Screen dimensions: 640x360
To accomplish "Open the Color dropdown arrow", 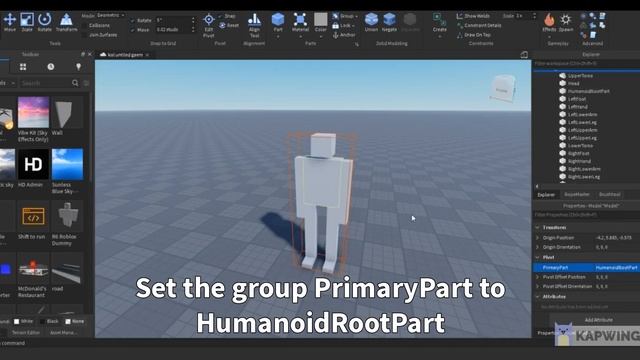I will tap(321, 37).
